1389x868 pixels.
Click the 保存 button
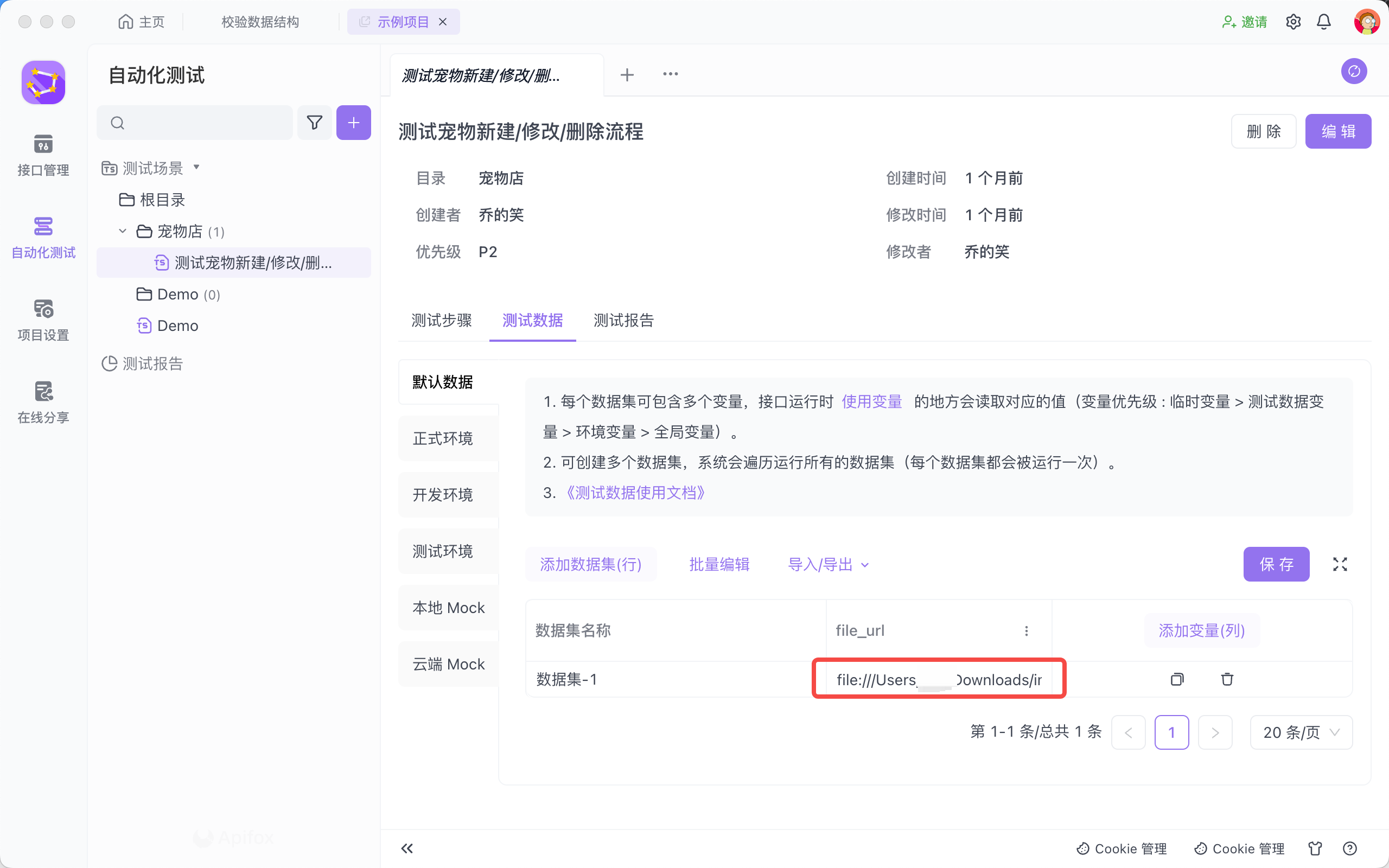(x=1276, y=564)
